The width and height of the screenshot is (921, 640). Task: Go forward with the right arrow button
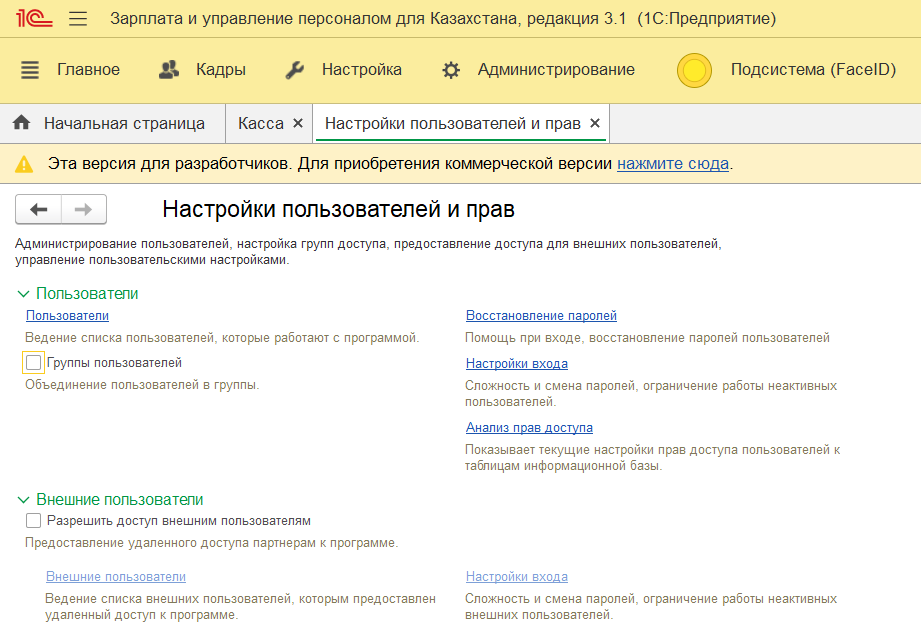(x=84, y=209)
